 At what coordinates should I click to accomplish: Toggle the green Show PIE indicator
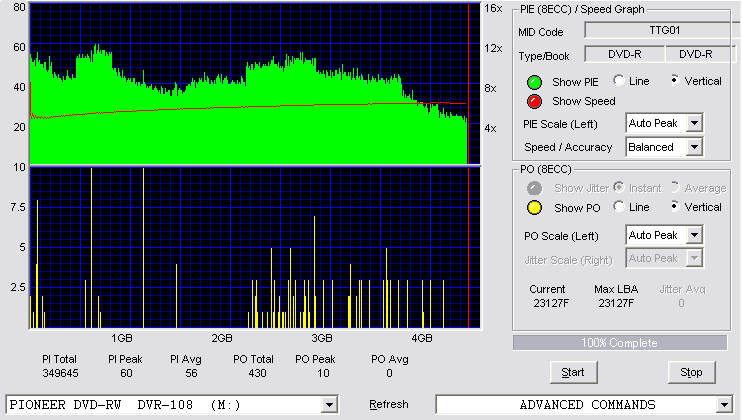(534, 82)
